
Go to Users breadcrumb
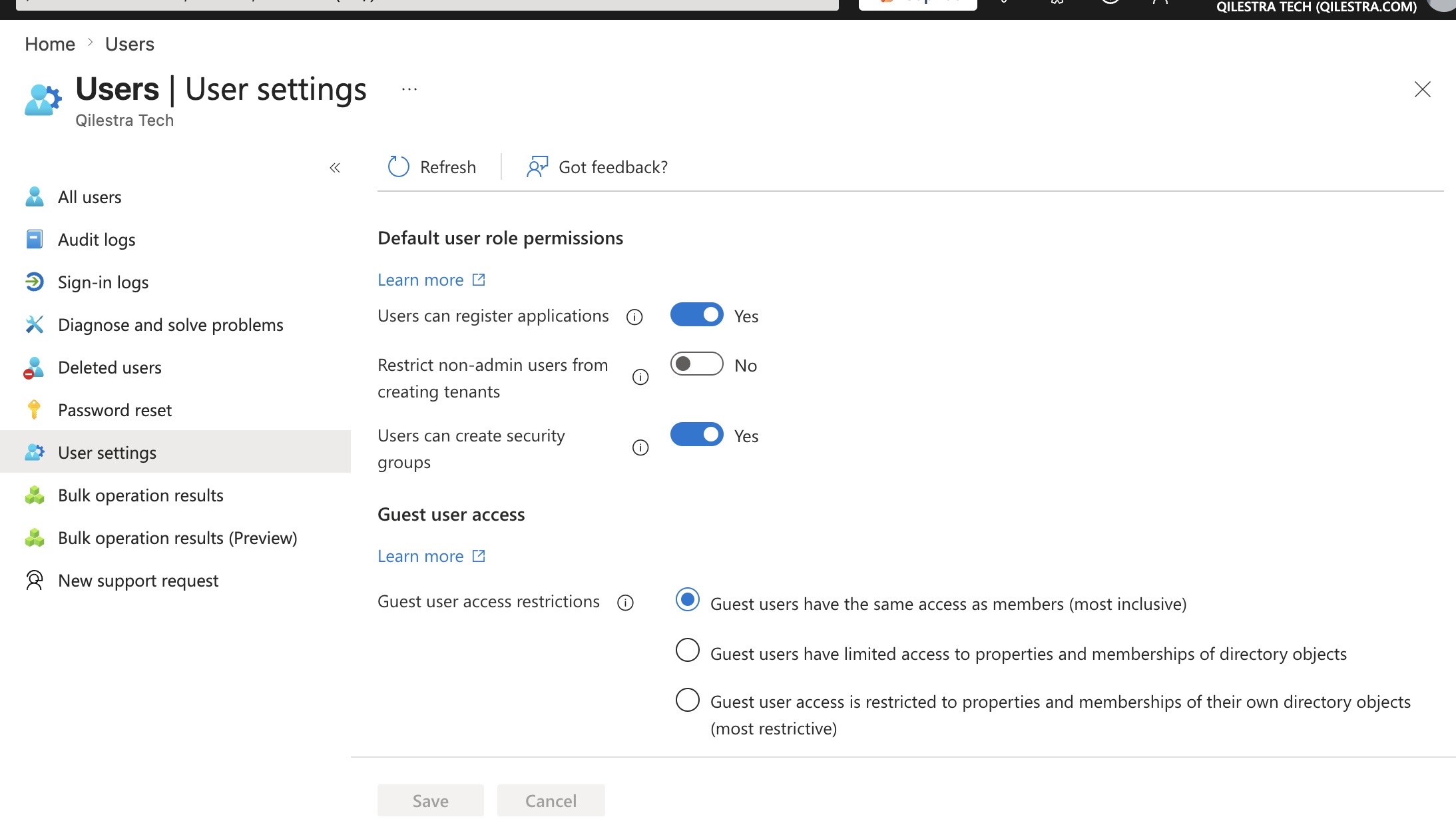tap(130, 44)
